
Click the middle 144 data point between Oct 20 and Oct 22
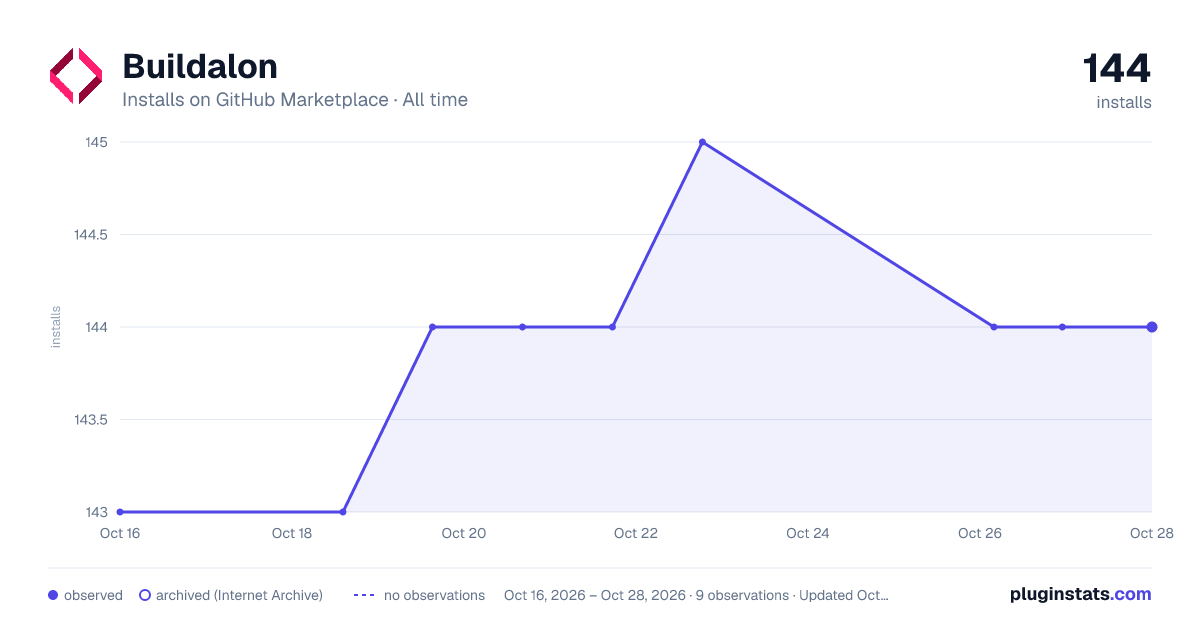pyautogui.click(x=522, y=327)
